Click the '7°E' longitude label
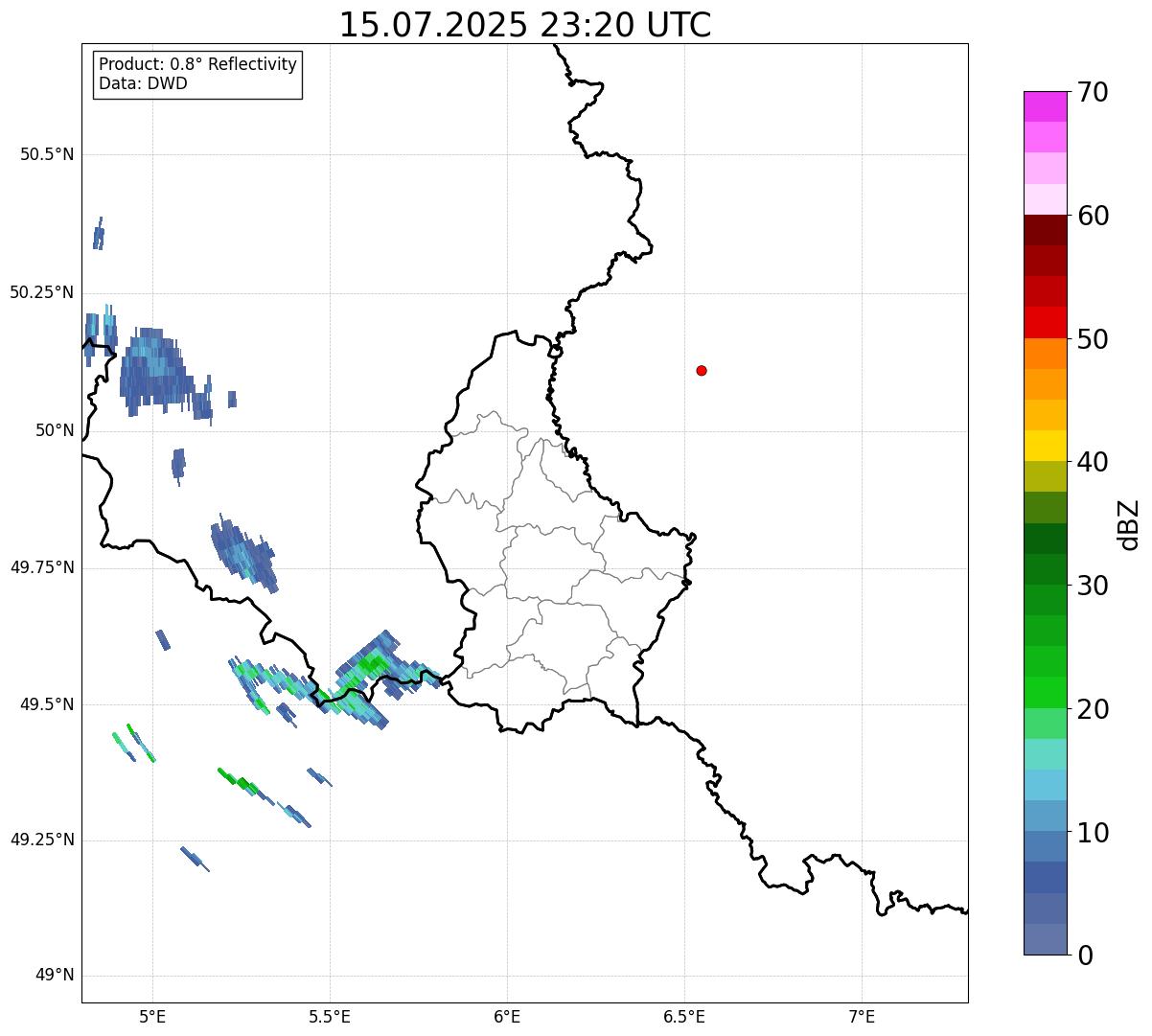The height and width of the screenshot is (1036, 1152). pos(862,1016)
